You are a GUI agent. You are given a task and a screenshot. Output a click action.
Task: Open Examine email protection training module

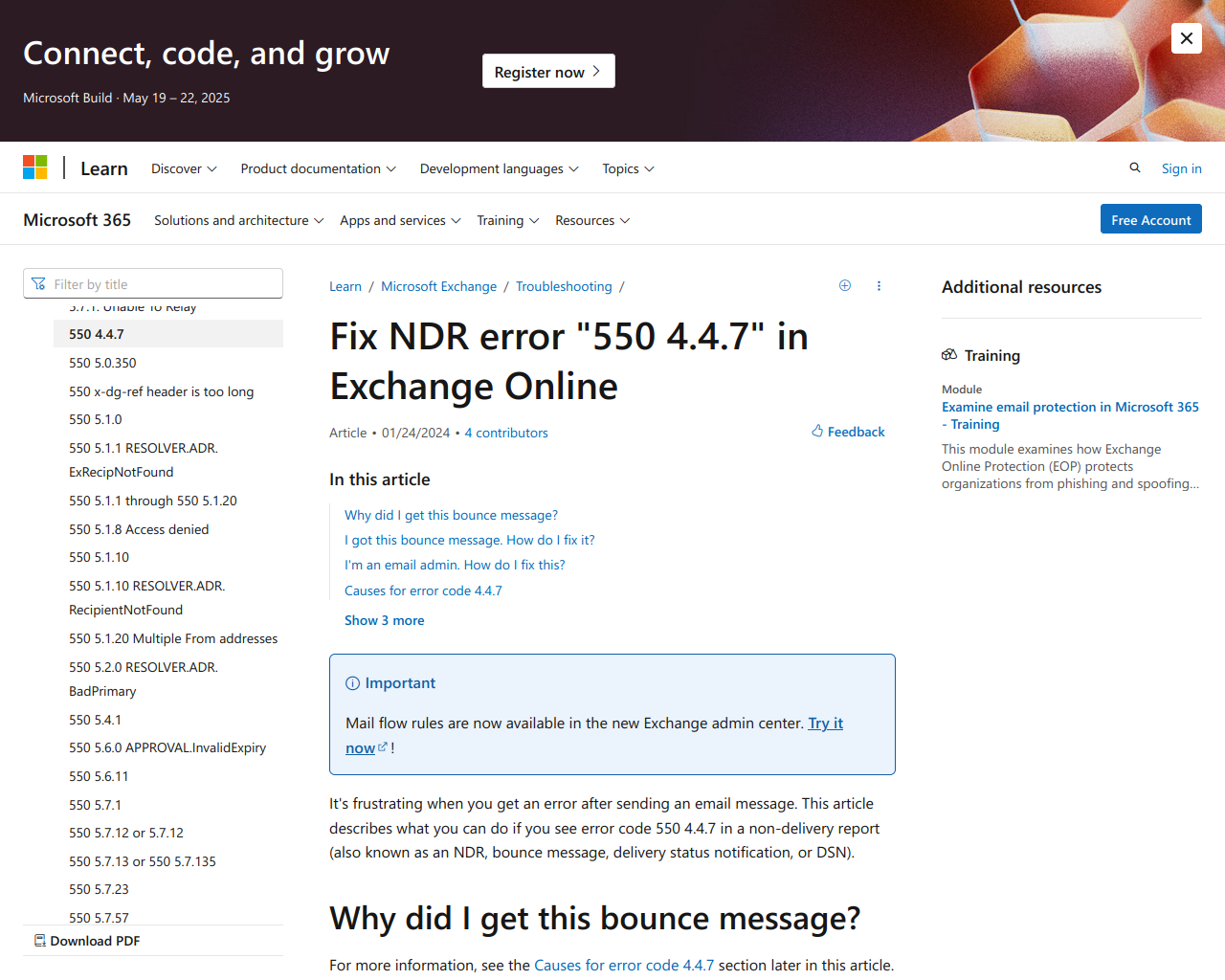click(x=1070, y=415)
